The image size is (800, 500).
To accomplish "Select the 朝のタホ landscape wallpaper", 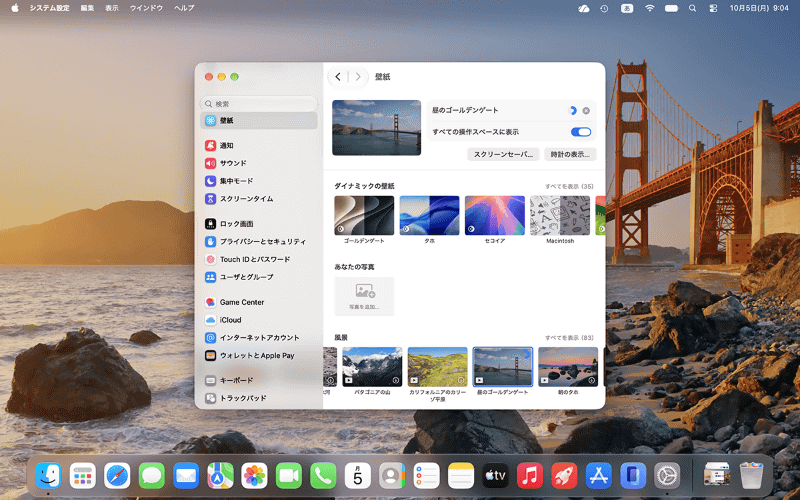I will [x=568, y=367].
